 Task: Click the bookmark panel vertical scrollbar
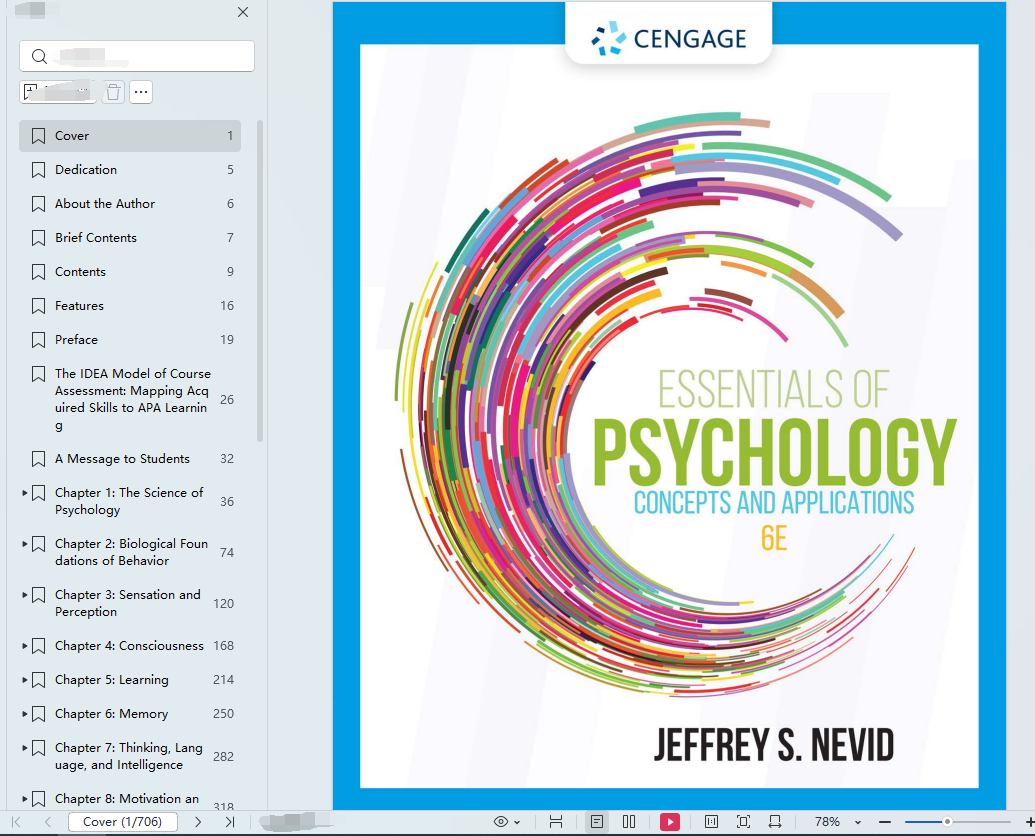pos(259,280)
